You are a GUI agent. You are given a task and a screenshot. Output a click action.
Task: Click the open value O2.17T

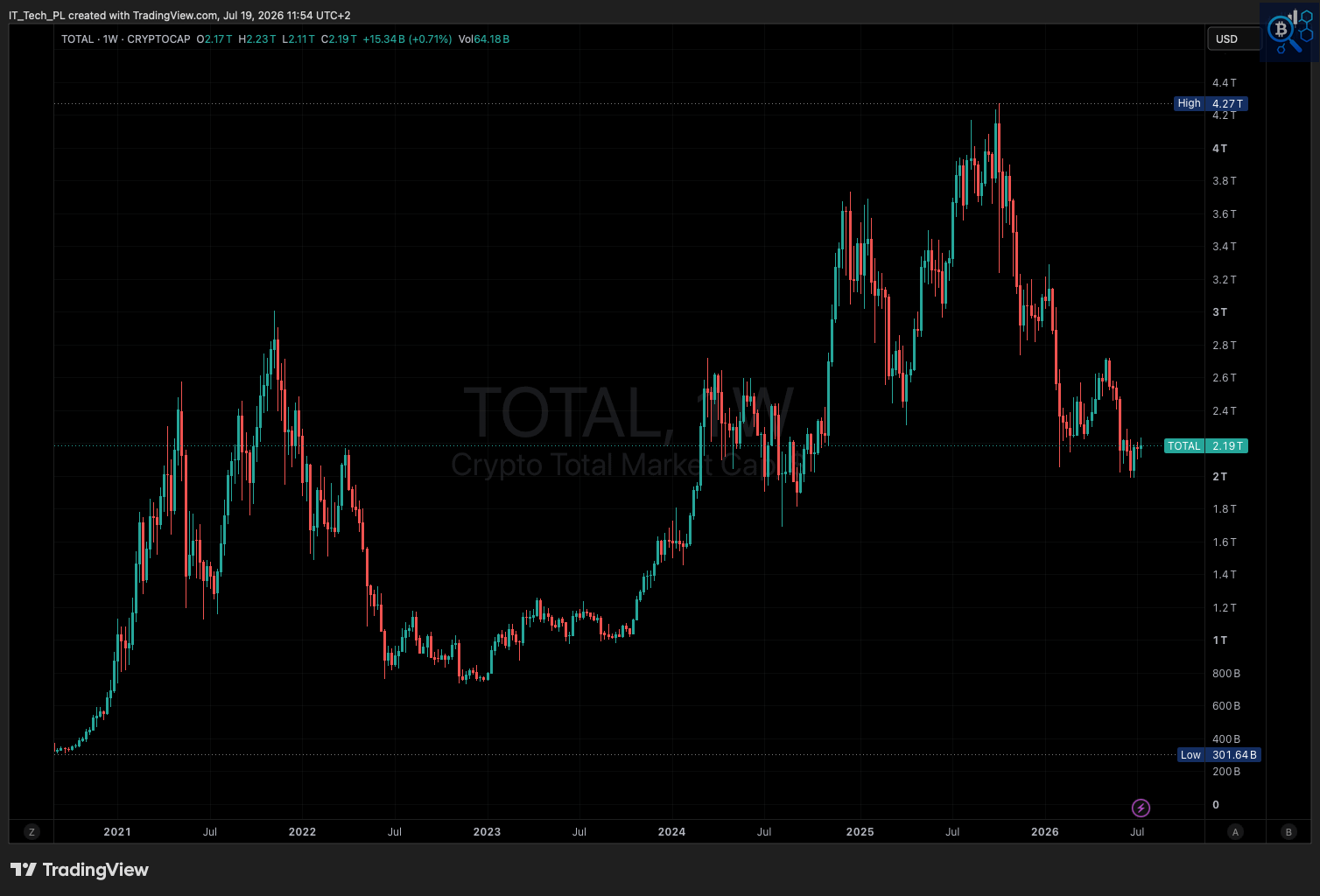(214, 39)
